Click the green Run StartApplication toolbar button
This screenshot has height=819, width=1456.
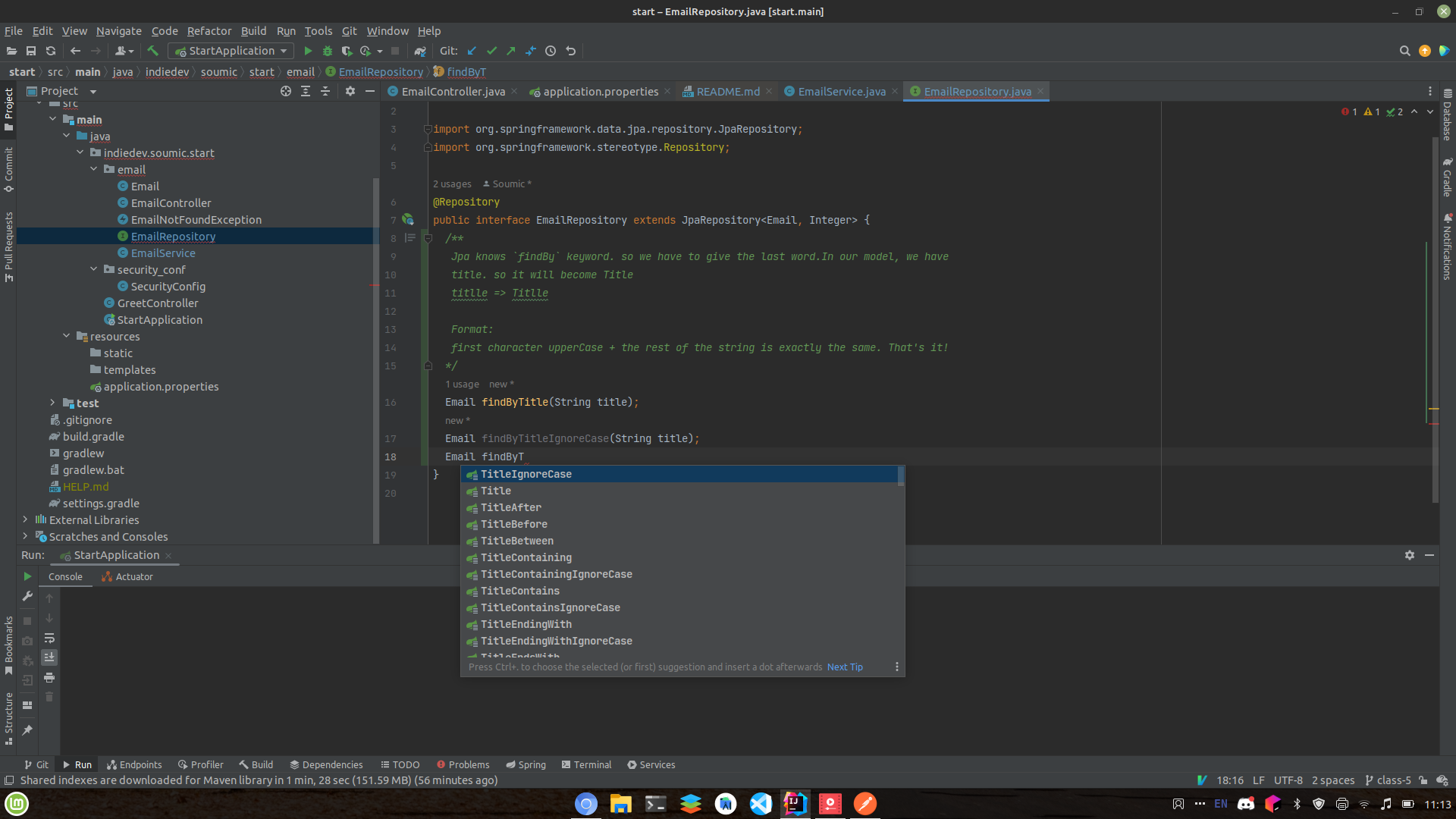coord(308,51)
